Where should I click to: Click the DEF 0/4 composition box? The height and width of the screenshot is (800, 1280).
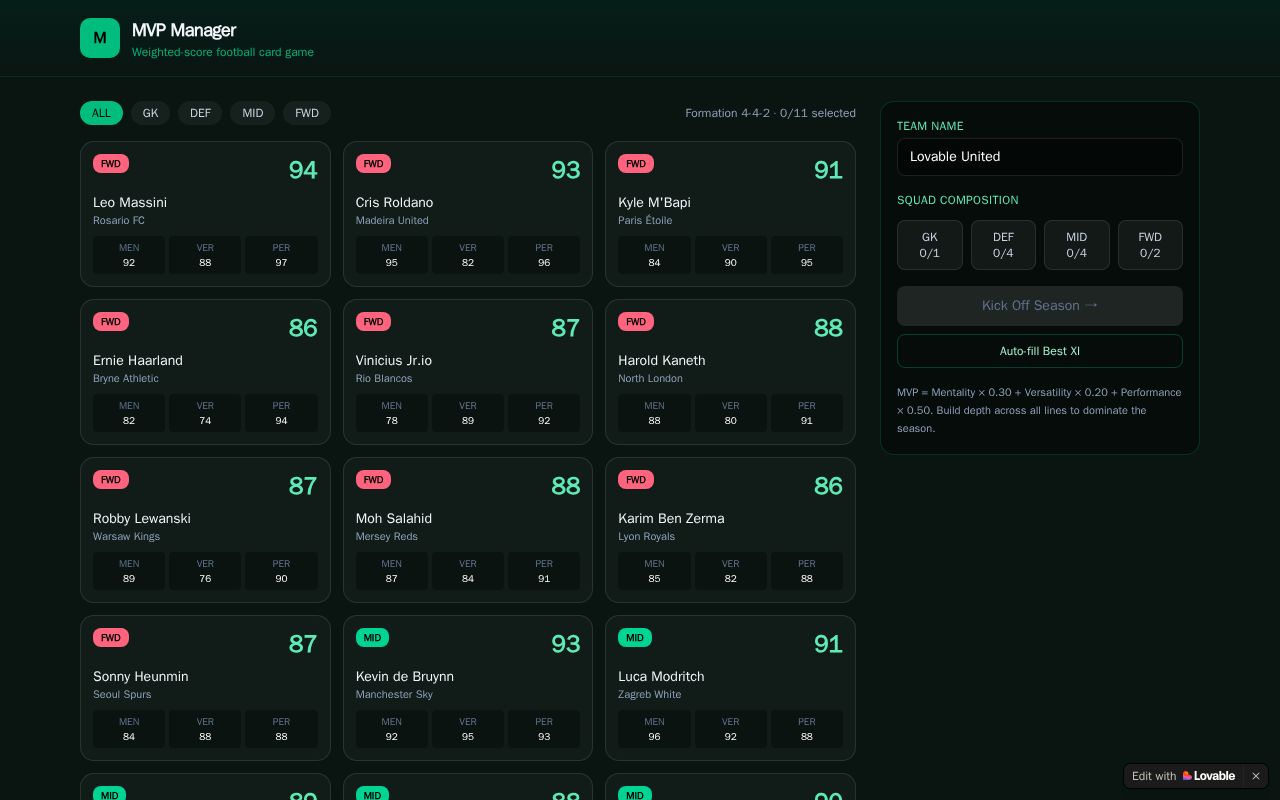point(1003,245)
